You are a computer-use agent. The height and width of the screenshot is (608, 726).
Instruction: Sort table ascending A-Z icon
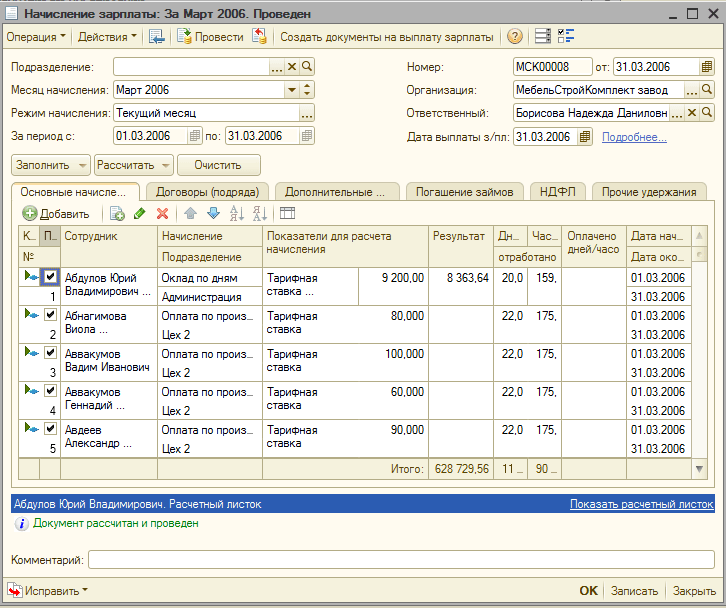pos(237,213)
